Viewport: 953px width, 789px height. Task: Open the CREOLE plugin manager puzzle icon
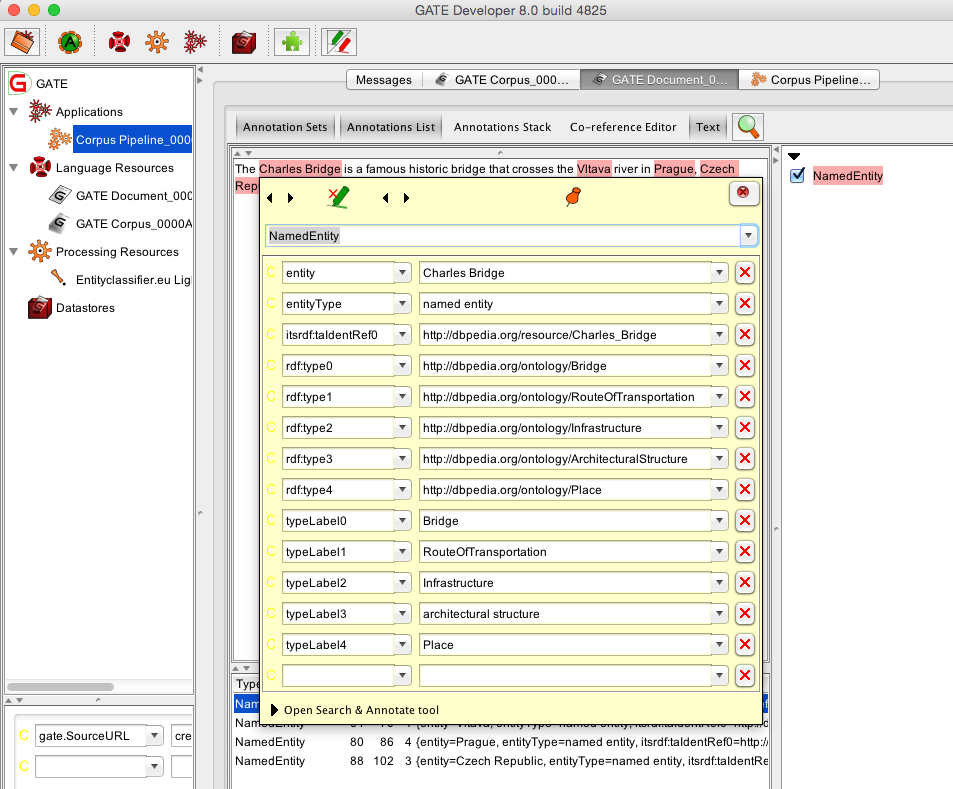coord(292,42)
